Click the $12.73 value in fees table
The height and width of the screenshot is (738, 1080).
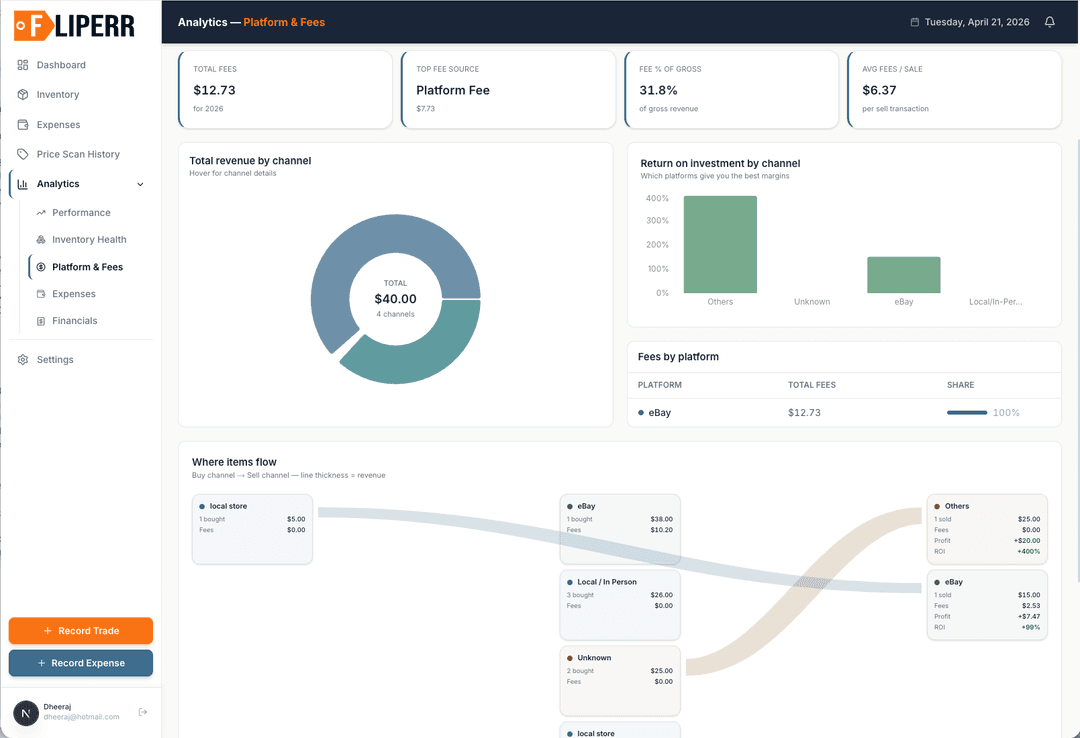click(x=804, y=413)
